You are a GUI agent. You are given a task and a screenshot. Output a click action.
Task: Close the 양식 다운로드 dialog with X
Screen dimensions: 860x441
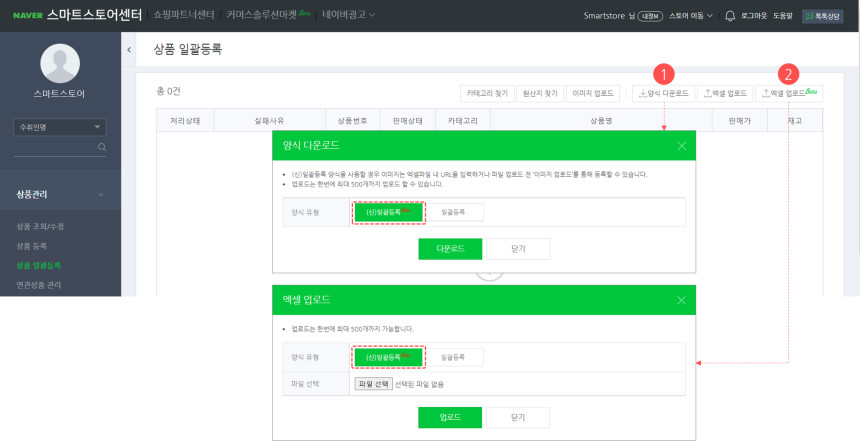[x=682, y=145]
